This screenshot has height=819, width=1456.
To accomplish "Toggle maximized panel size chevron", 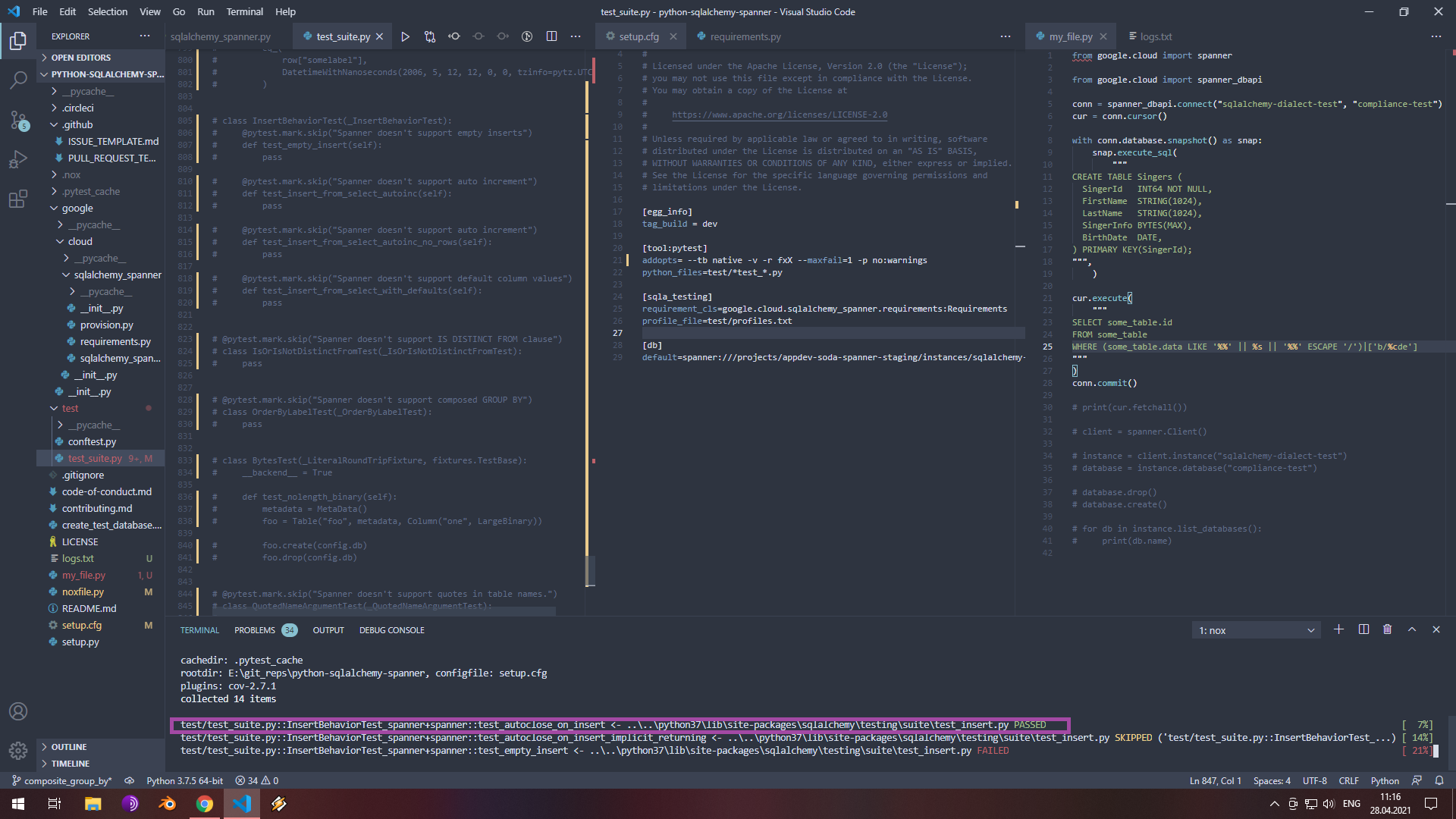I will pos(1411,629).
